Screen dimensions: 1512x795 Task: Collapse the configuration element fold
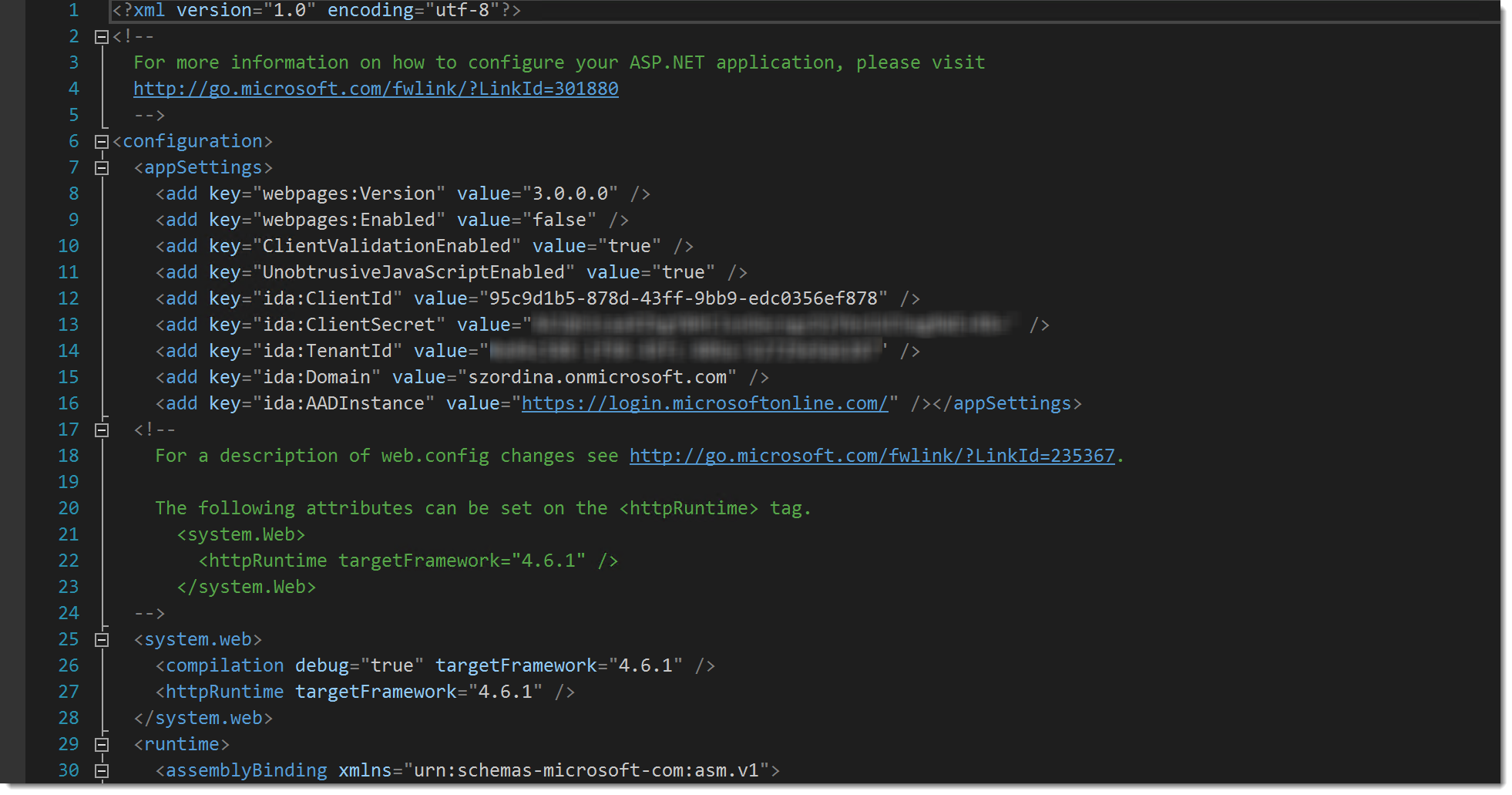[101, 142]
